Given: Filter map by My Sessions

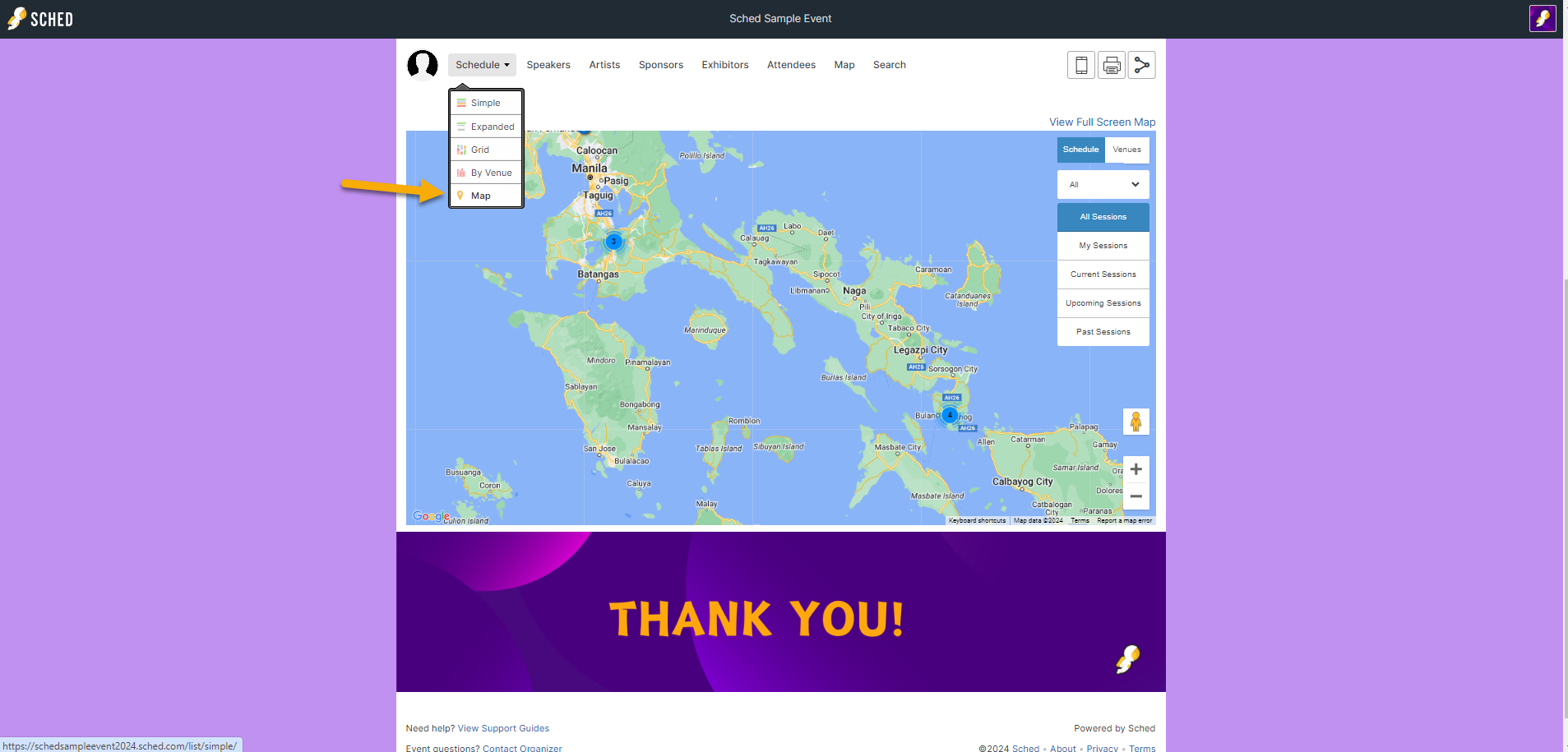Looking at the screenshot, I should click(x=1103, y=246).
